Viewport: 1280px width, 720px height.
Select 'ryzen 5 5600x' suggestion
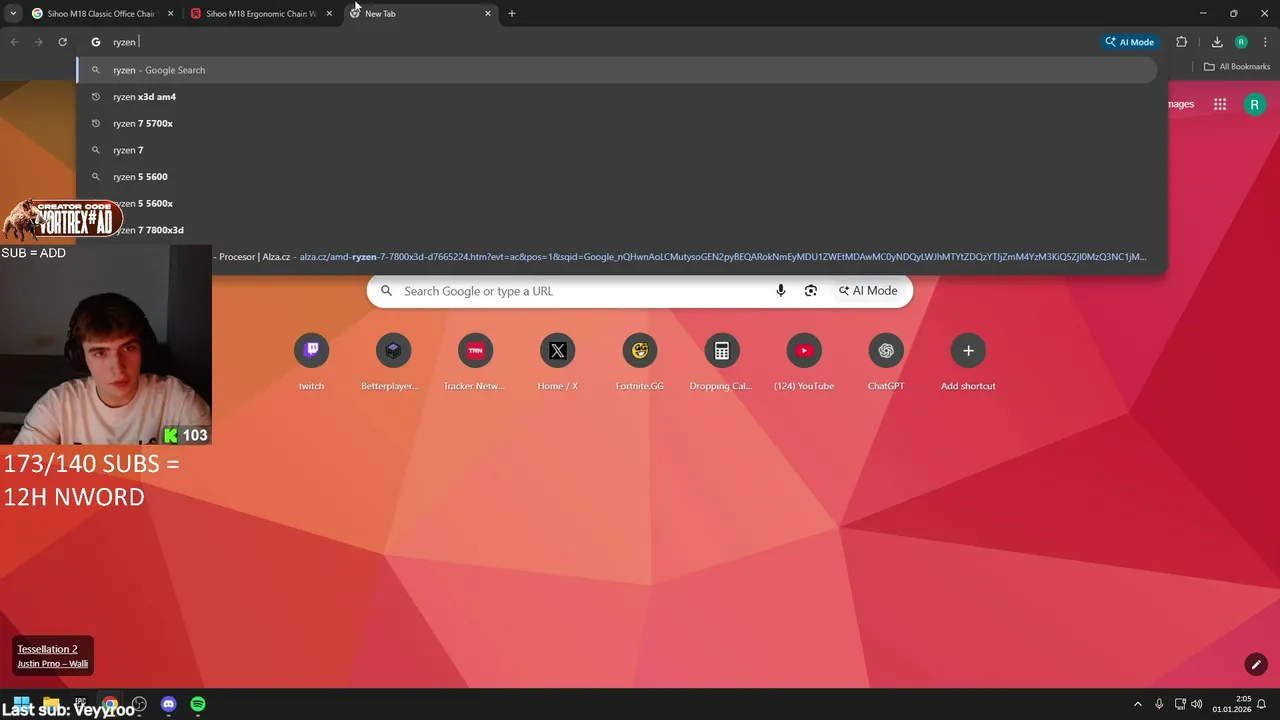pos(617,203)
